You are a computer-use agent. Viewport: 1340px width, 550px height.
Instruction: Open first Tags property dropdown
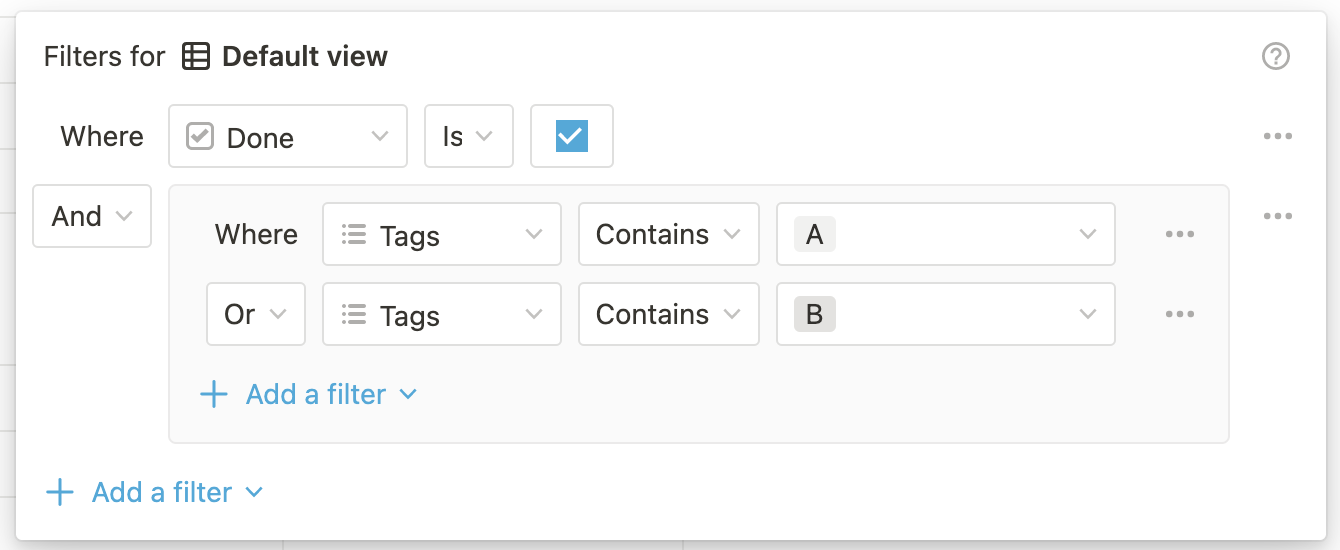point(441,234)
